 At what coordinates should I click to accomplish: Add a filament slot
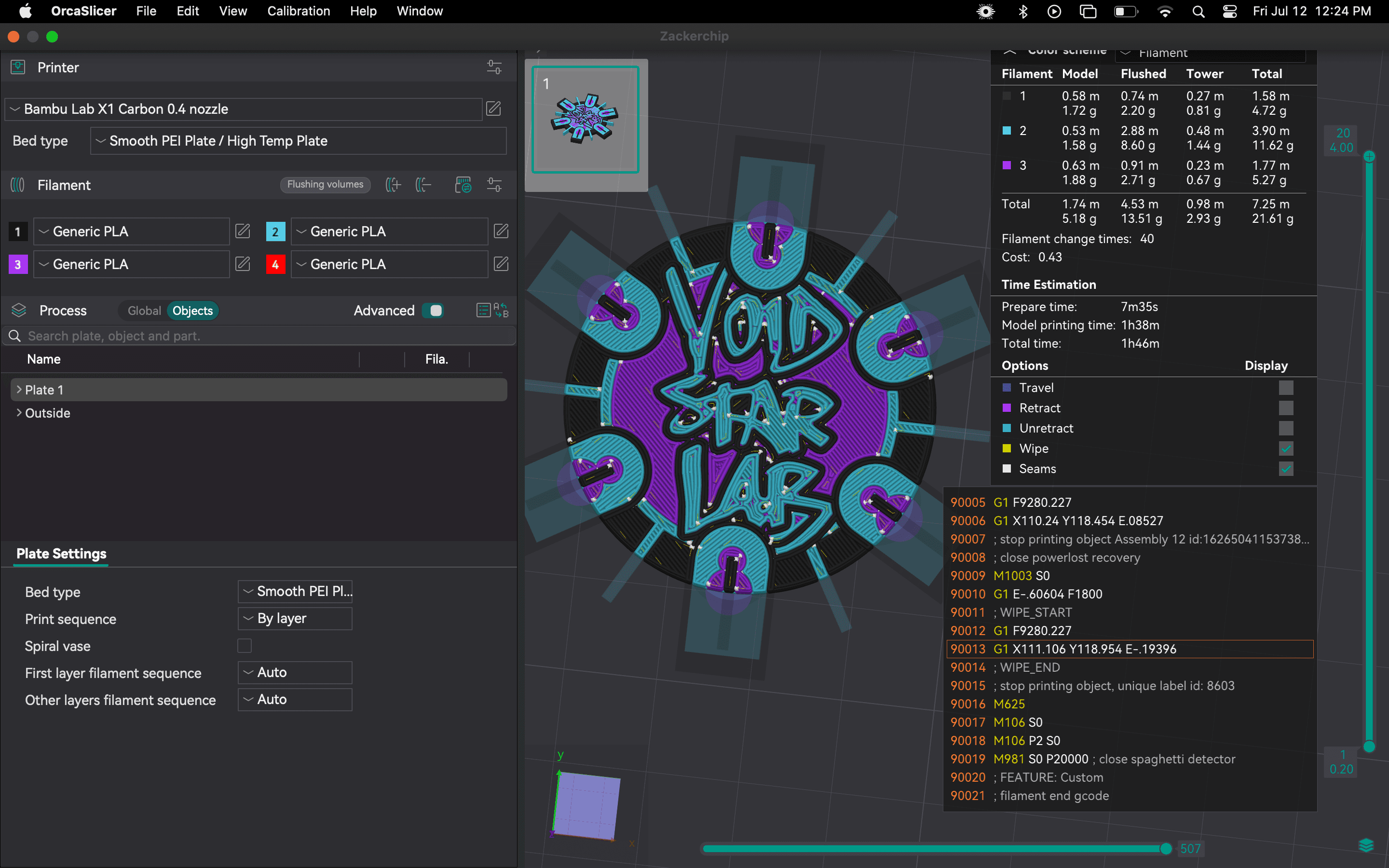pos(393,185)
